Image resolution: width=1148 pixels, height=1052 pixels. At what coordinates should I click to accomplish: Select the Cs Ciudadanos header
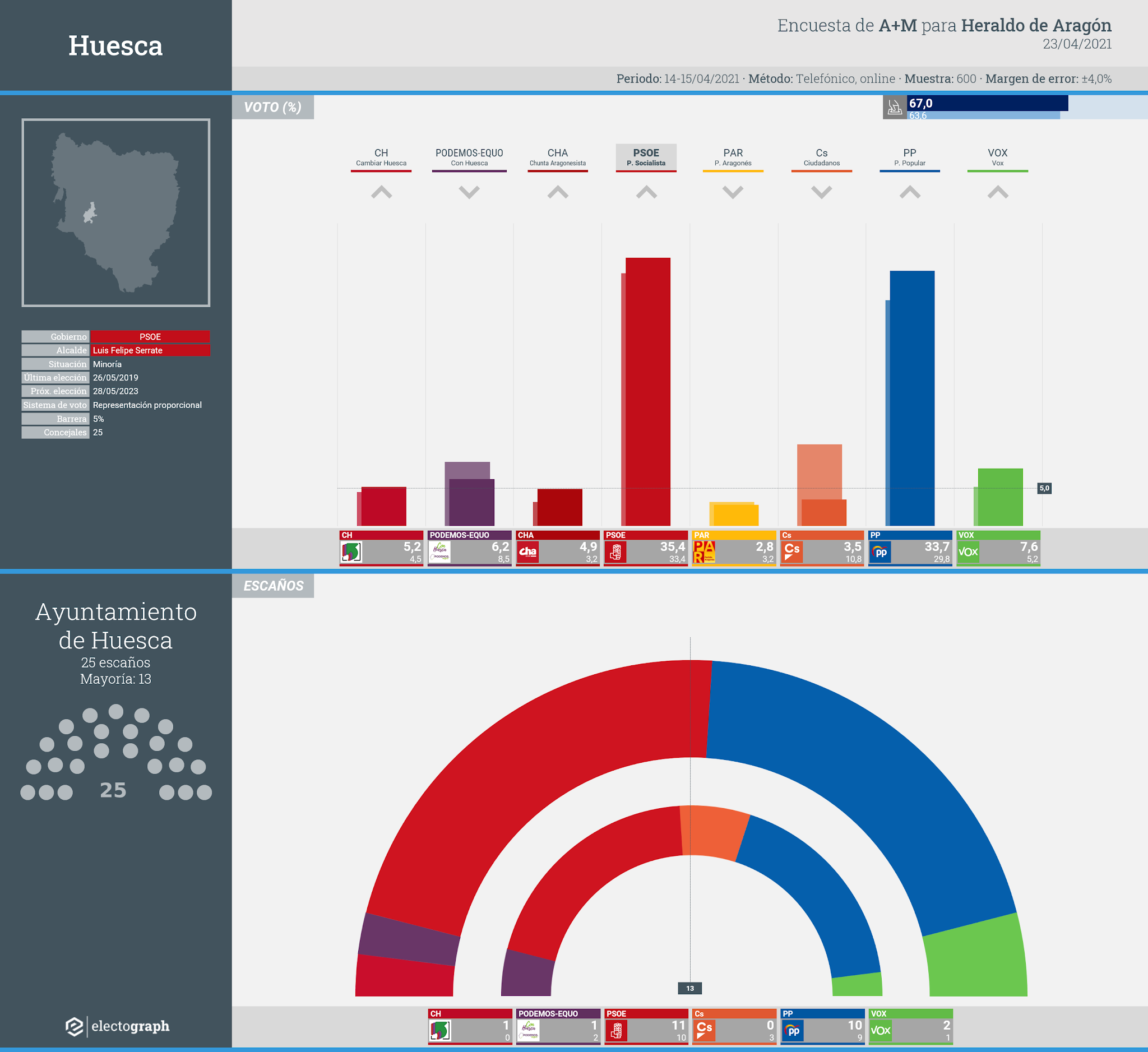(822, 157)
